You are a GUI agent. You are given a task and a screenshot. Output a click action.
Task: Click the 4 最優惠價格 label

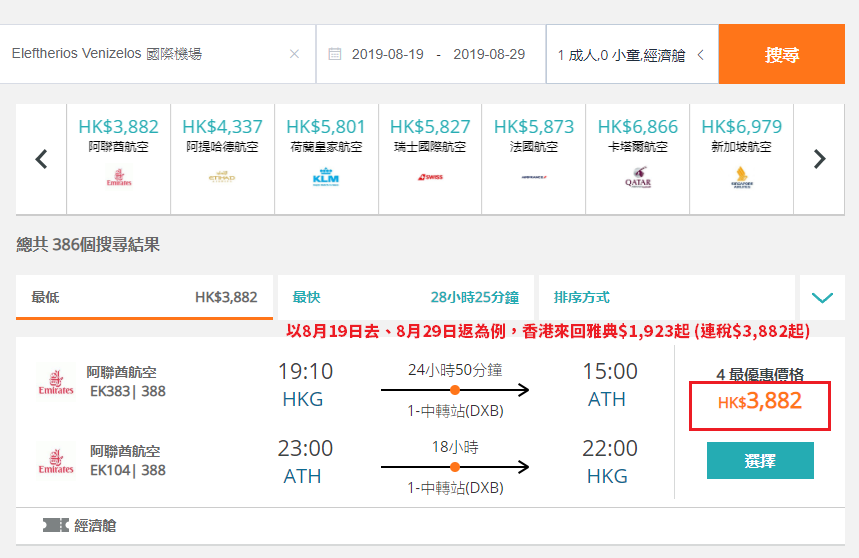tap(760, 375)
